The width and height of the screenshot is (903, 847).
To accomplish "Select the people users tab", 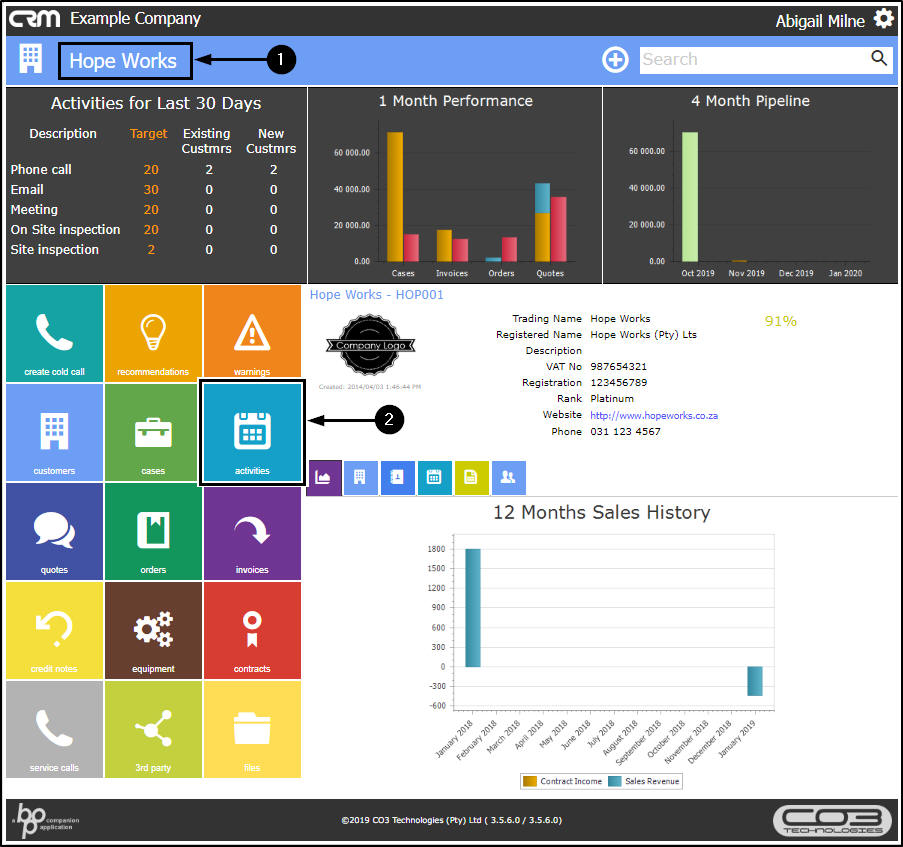I will 509,477.
